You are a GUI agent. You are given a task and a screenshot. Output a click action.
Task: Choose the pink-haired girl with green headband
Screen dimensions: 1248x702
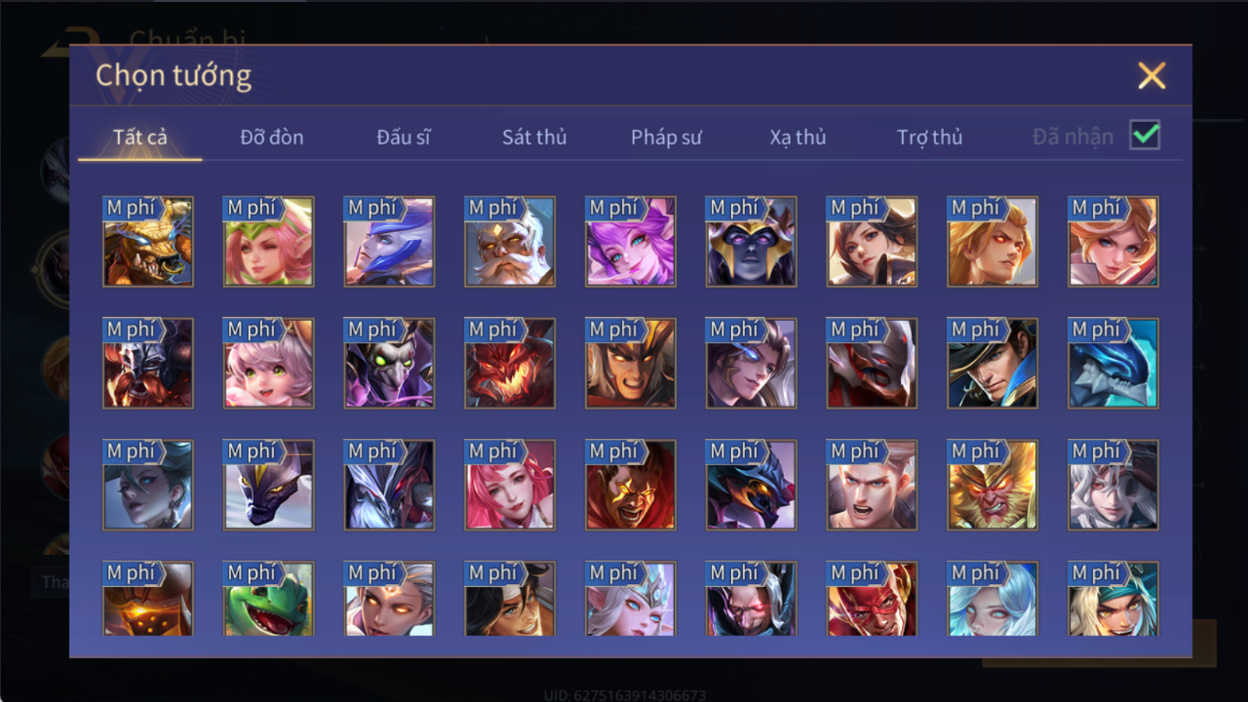click(x=269, y=241)
